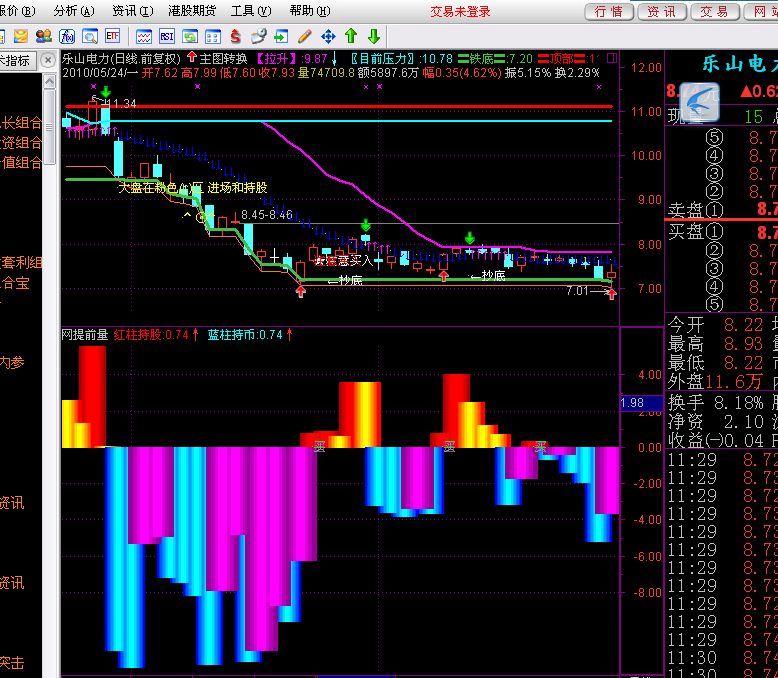
Task: Click the green refresh window icon
Action: (x=190, y=36)
